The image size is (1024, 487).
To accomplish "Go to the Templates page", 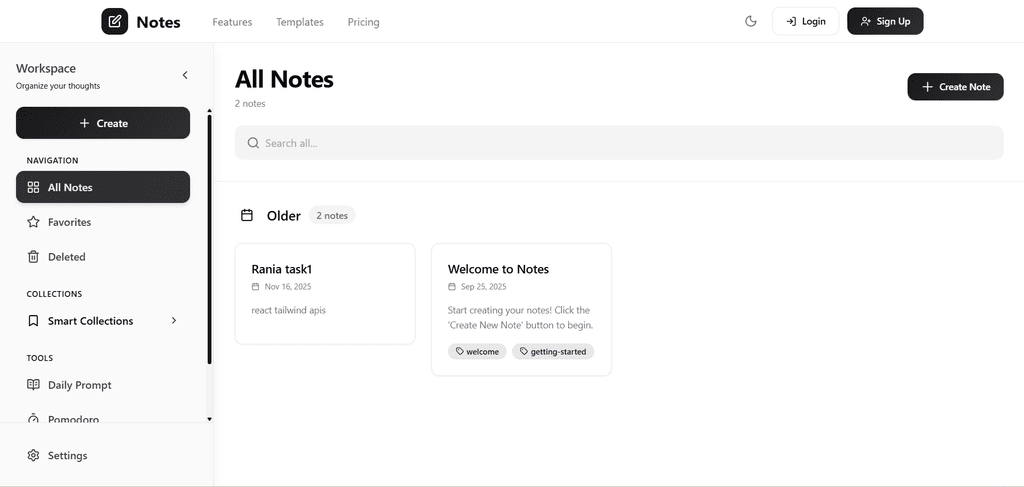I will pos(300,22).
